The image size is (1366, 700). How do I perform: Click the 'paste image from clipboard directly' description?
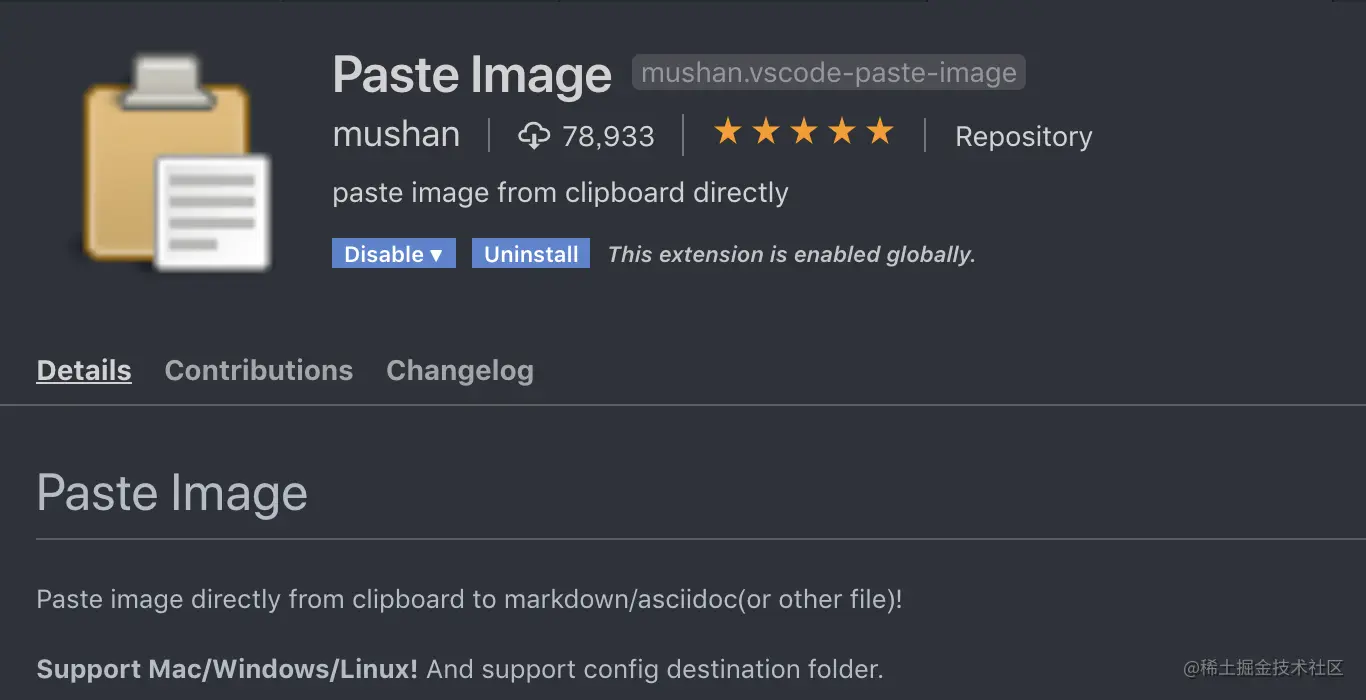(560, 192)
